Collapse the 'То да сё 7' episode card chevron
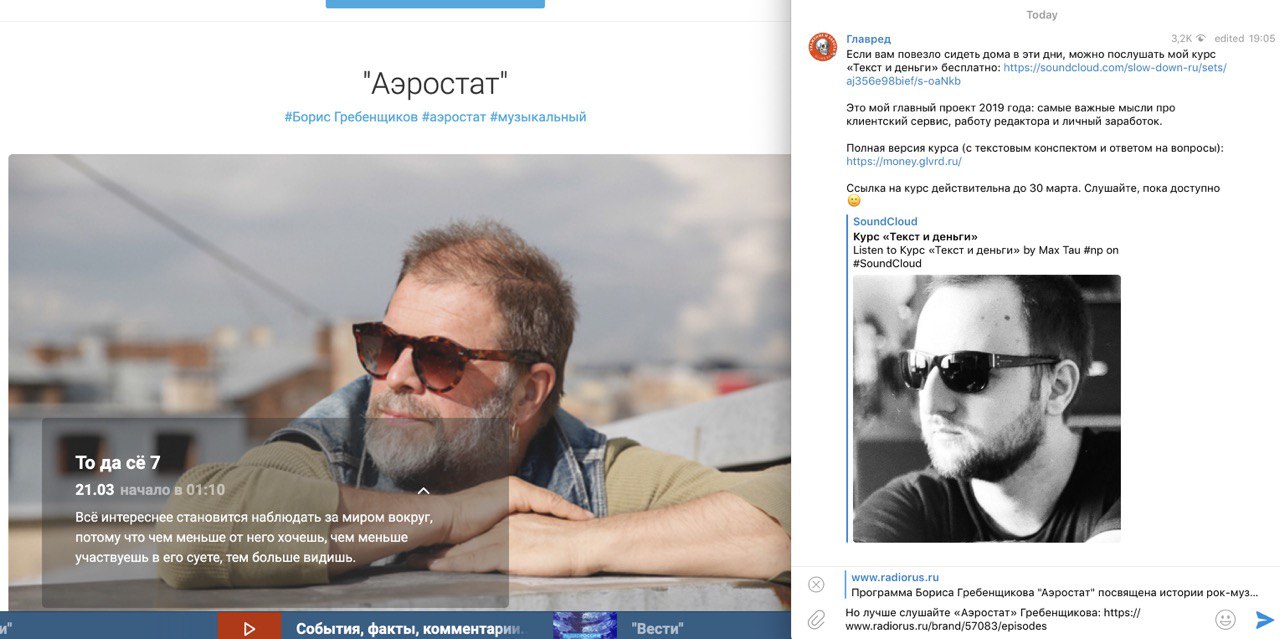Screen dimensions: 1280x639 tap(423, 490)
